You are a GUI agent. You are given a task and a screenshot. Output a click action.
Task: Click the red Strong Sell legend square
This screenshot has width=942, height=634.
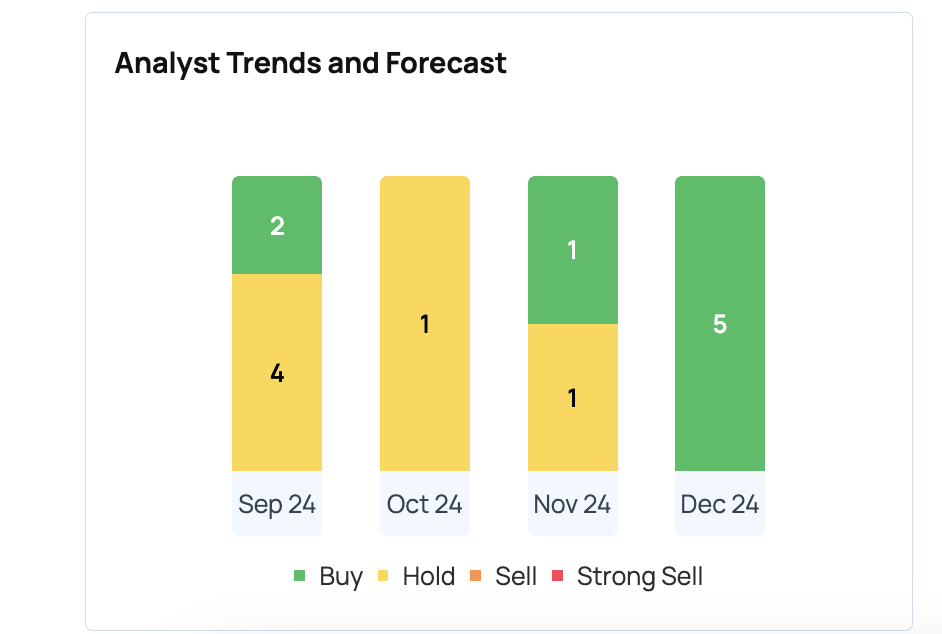point(558,576)
